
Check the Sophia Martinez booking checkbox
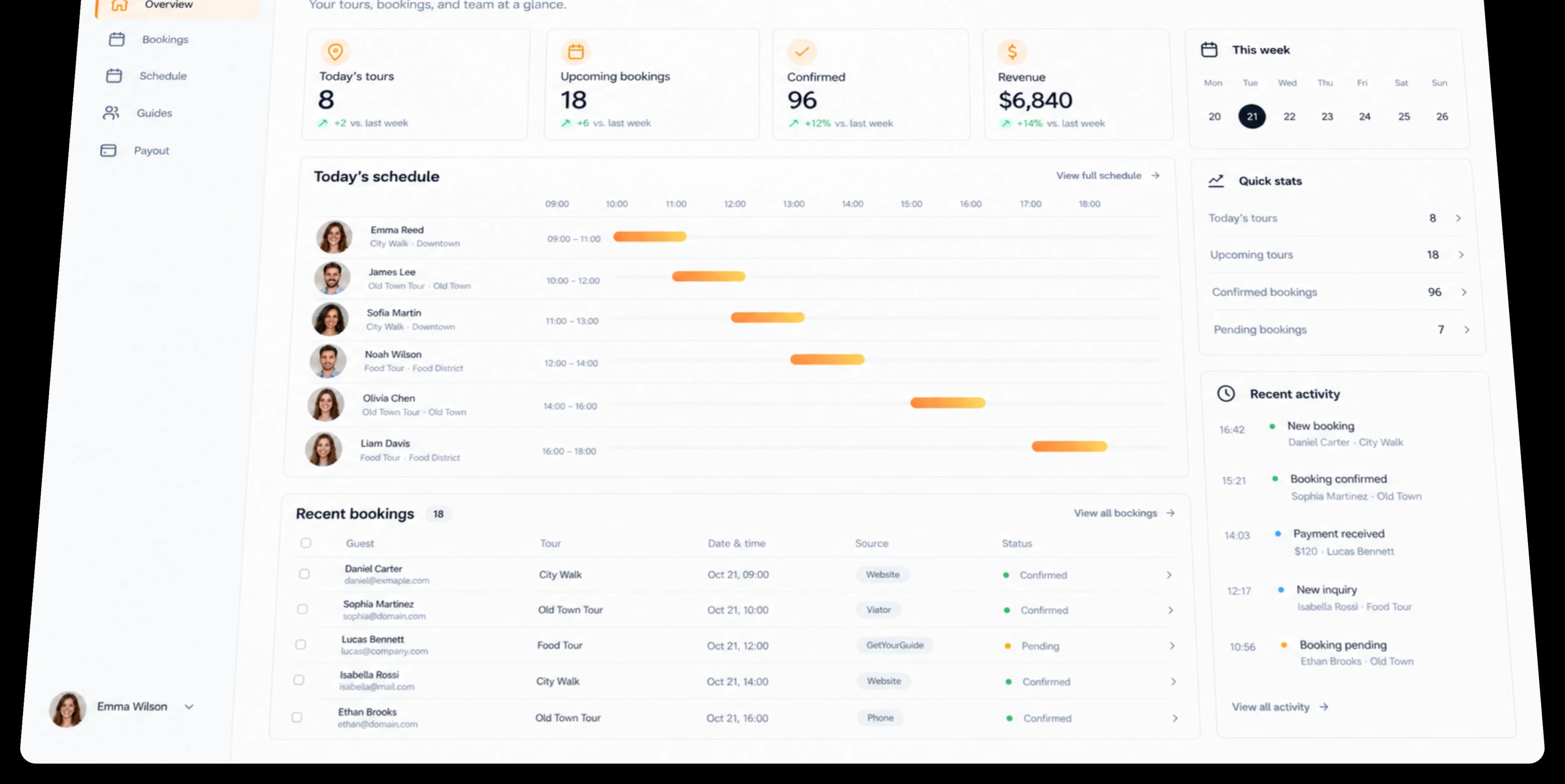302,609
